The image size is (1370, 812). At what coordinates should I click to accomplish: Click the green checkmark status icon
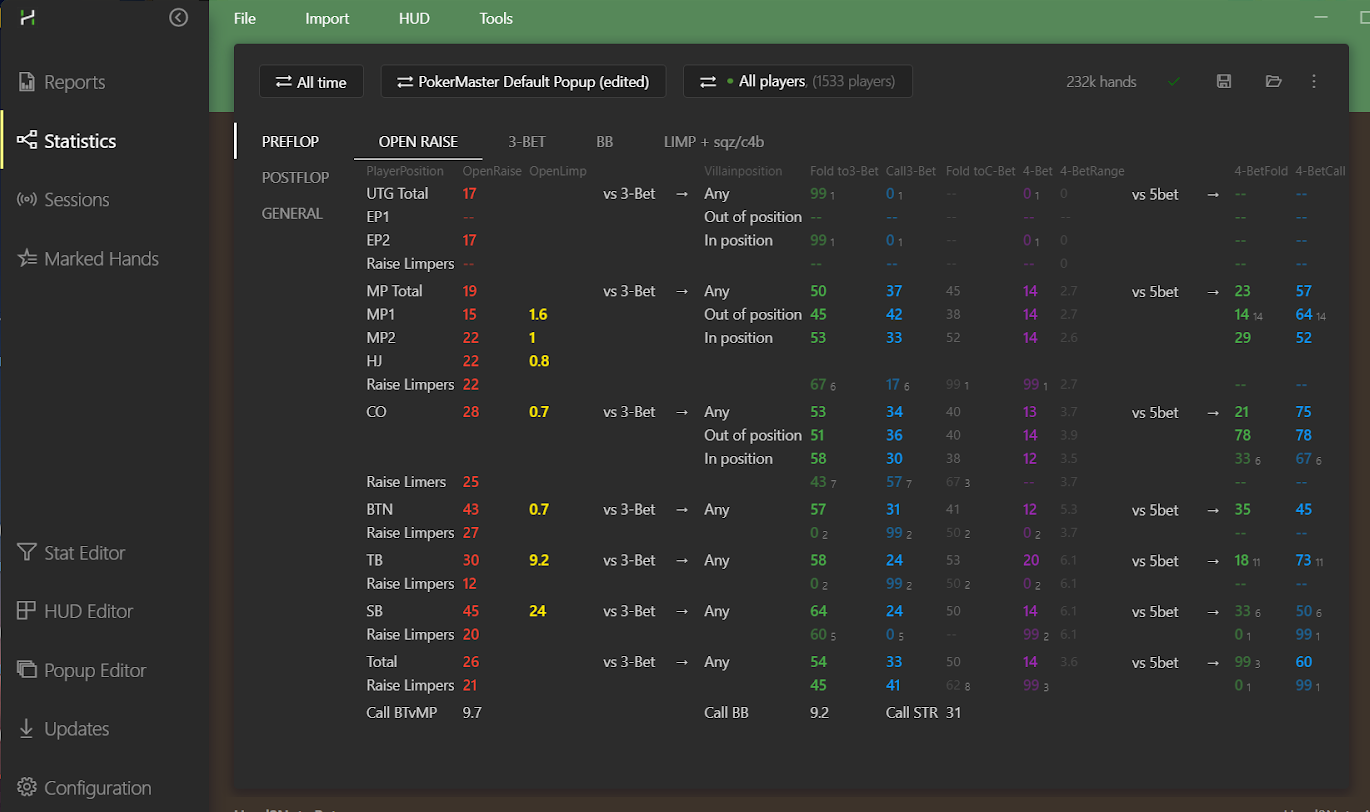1174,82
